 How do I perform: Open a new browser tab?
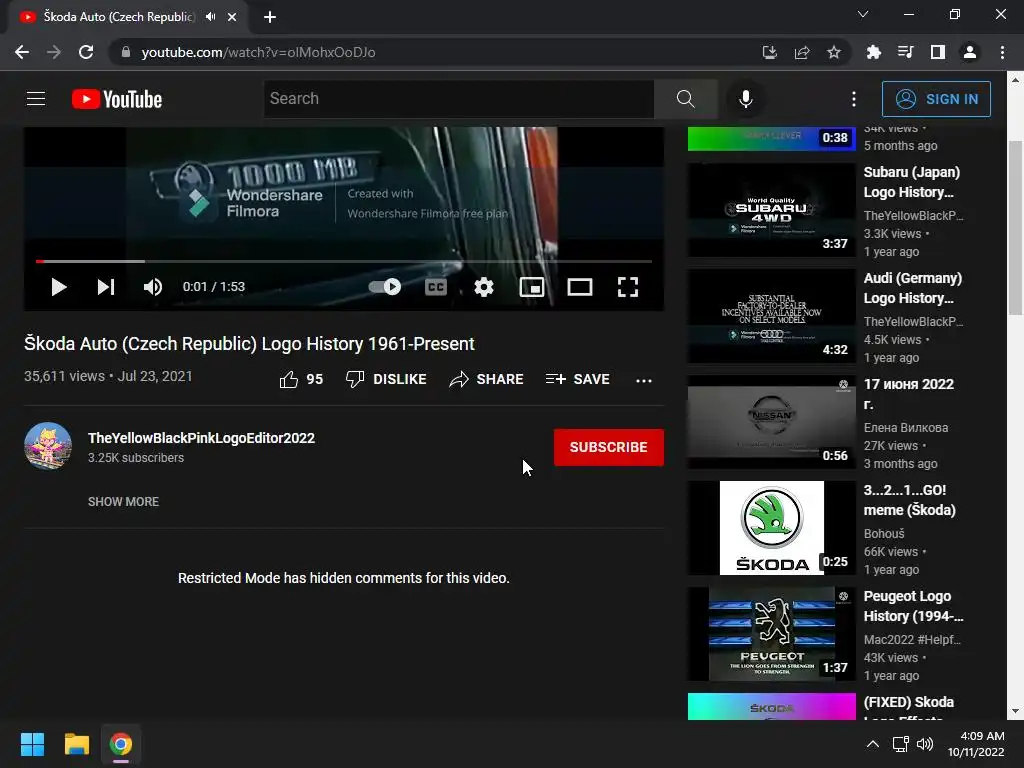coord(270,17)
